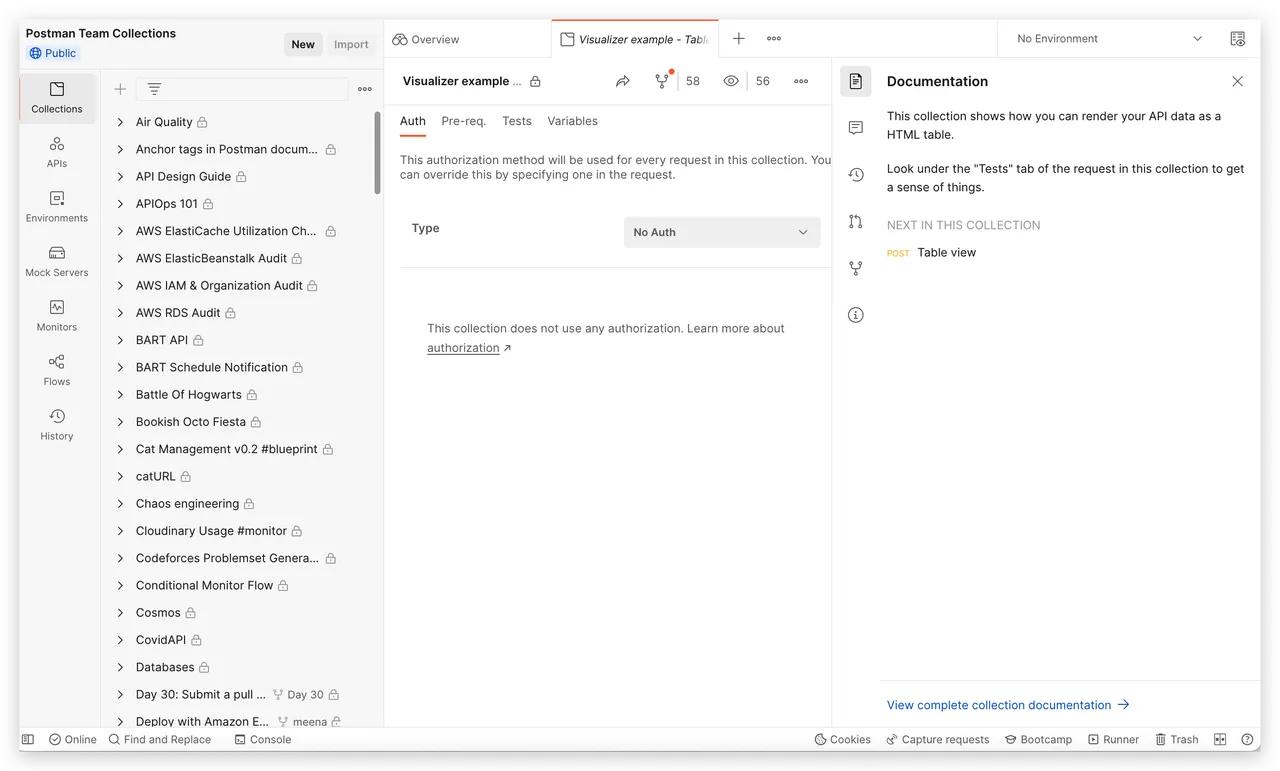The image size is (1280, 771).
Task: Open the Trash from the status bar
Action: pos(1177,740)
